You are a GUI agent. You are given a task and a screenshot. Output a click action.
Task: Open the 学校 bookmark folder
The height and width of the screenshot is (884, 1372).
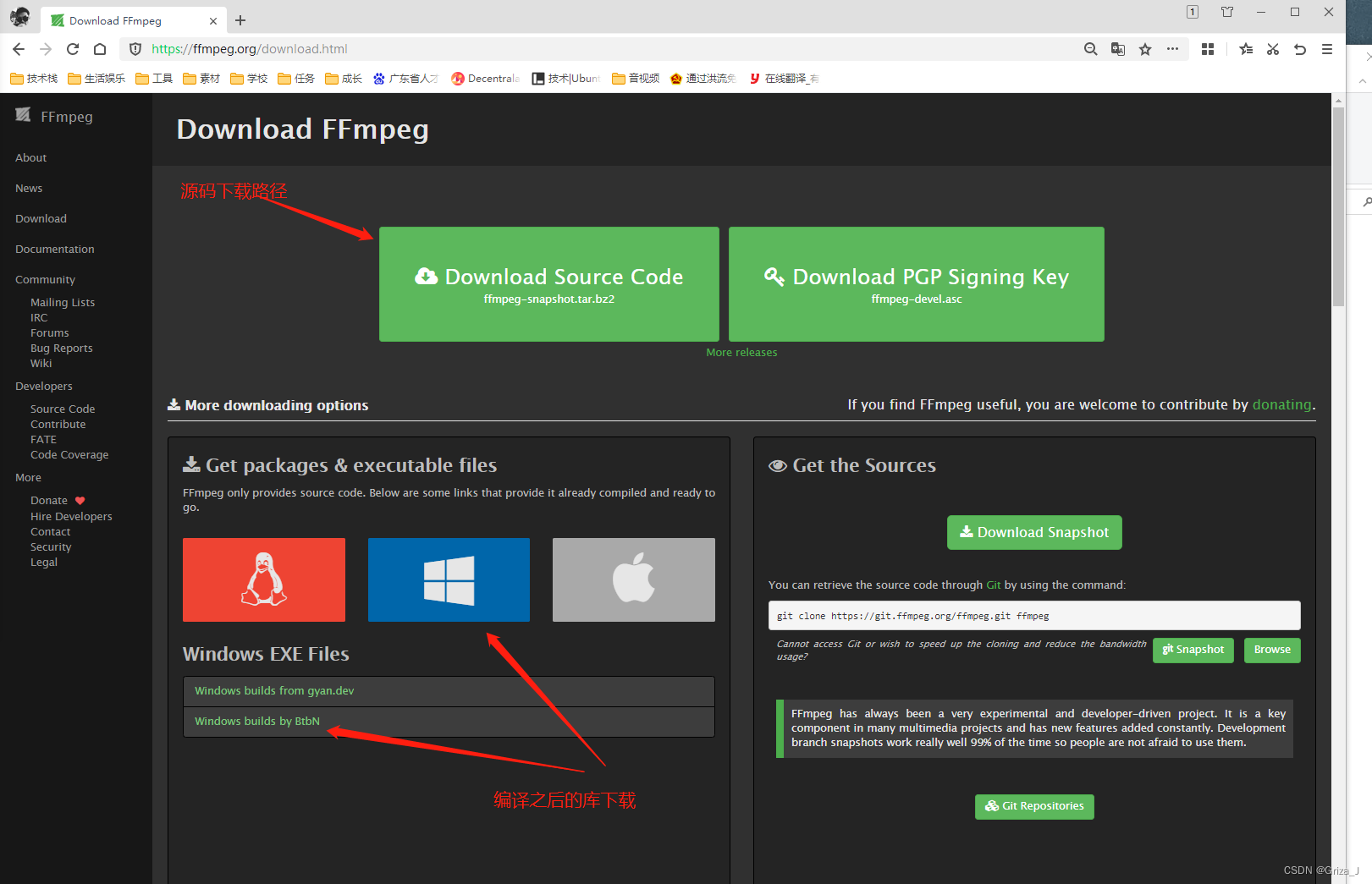point(249,79)
